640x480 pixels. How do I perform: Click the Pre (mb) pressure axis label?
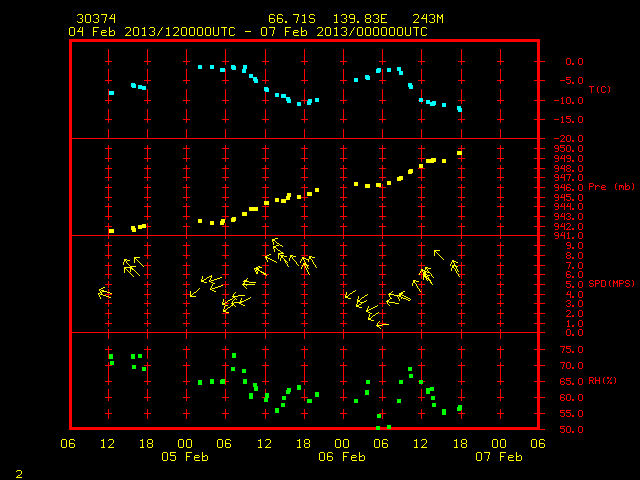pos(611,187)
